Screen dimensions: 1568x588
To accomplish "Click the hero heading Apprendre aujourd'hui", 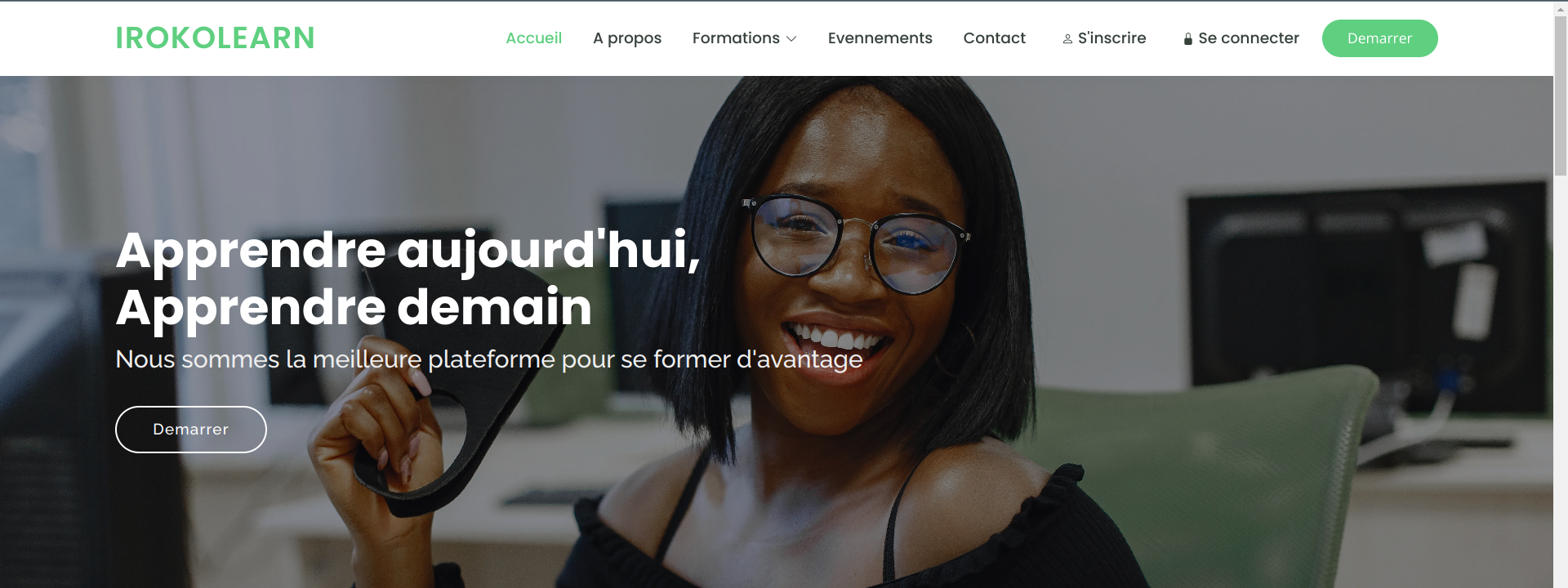I will coord(408,250).
